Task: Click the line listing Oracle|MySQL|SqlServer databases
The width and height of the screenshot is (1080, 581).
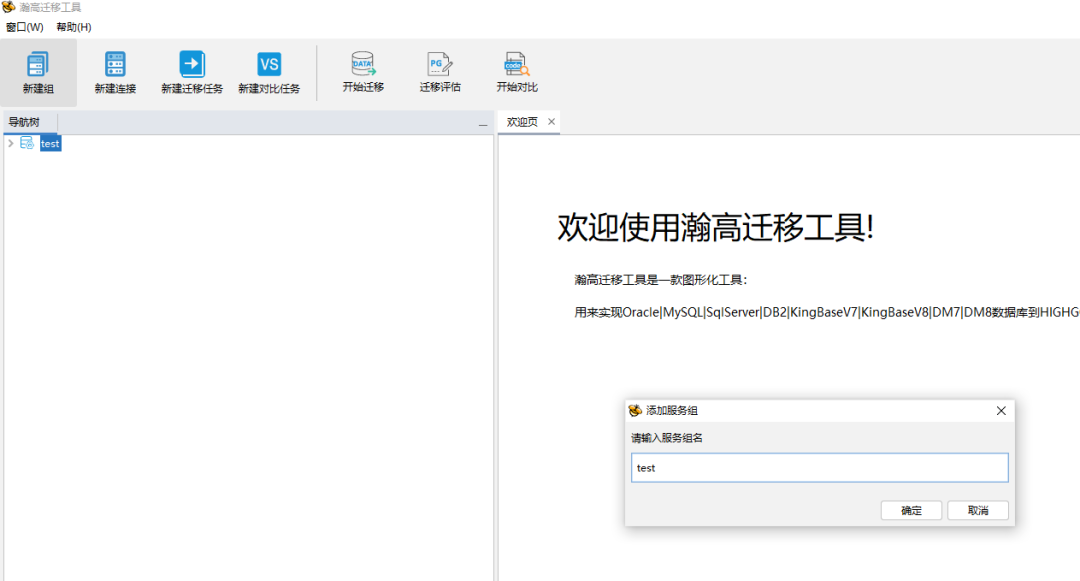Action: point(827,312)
